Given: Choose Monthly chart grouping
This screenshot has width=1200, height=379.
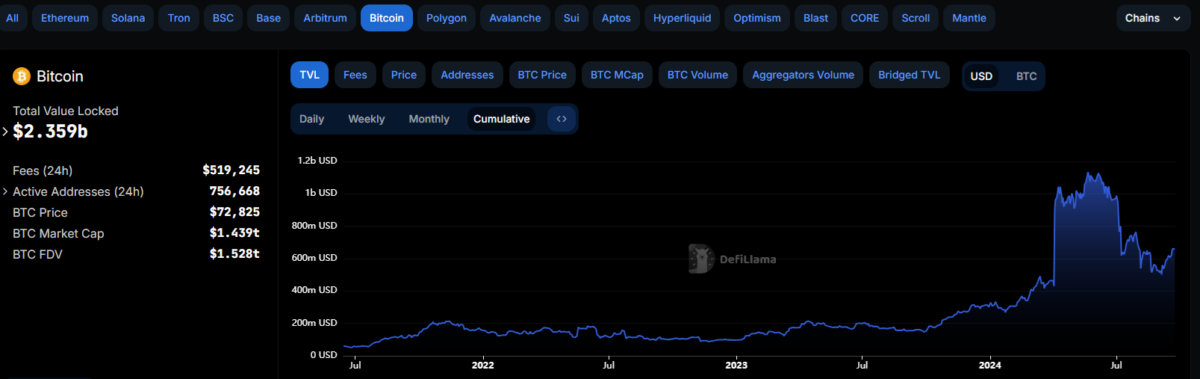Looking at the screenshot, I should coord(429,119).
